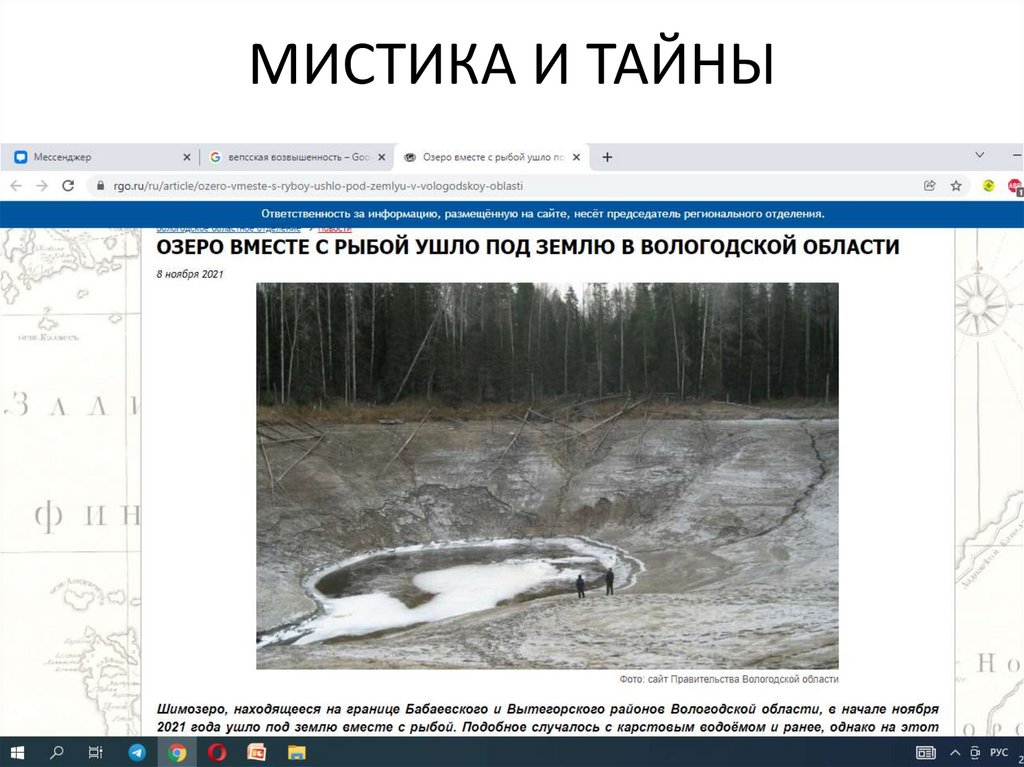Open a new browser tab
The width and height of the screenshot is (1024, 767).
coord(607,157)
